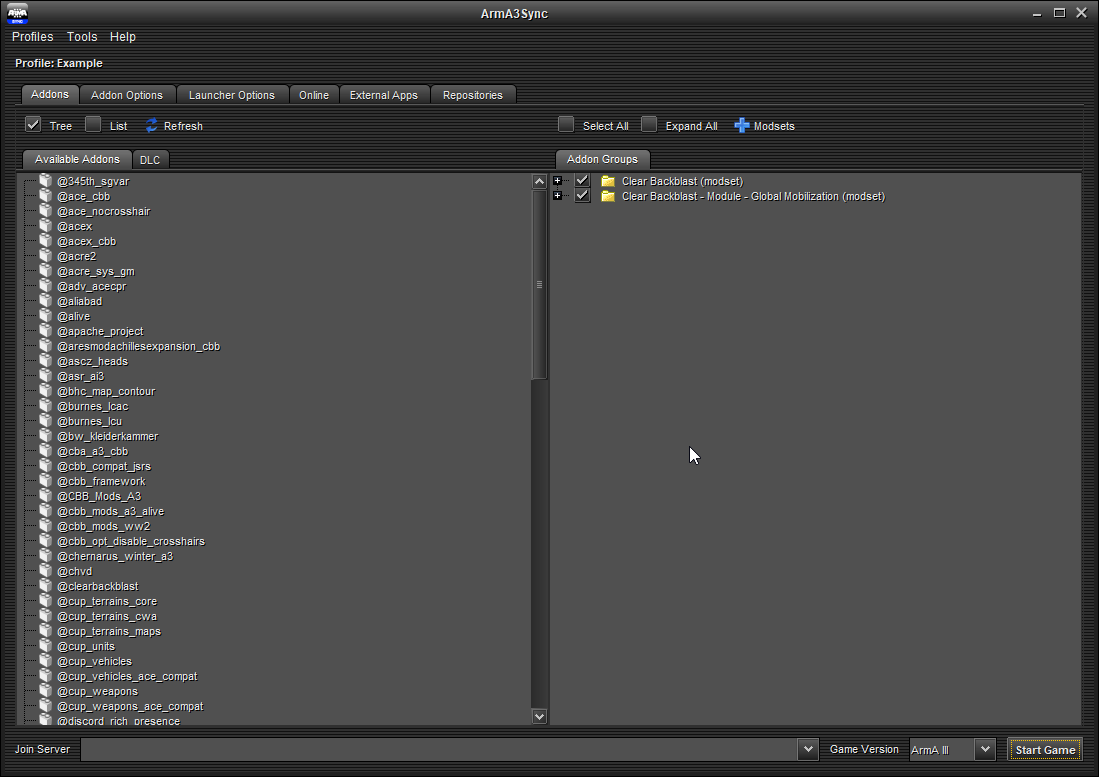The width and height of the screenshot is (1099, 777).
Task: Expand the Clear Backblast (modset) group
Action: (557, 181)
